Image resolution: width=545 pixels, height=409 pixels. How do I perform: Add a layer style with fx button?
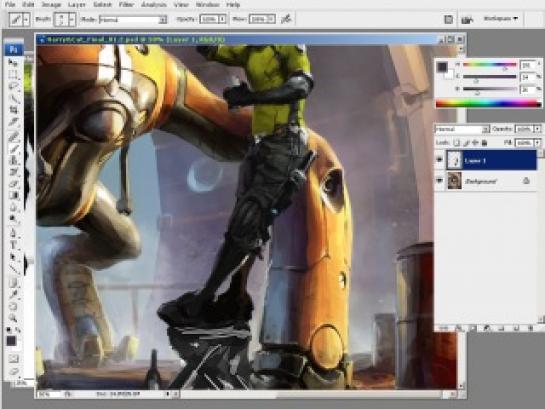pos(459,328)
